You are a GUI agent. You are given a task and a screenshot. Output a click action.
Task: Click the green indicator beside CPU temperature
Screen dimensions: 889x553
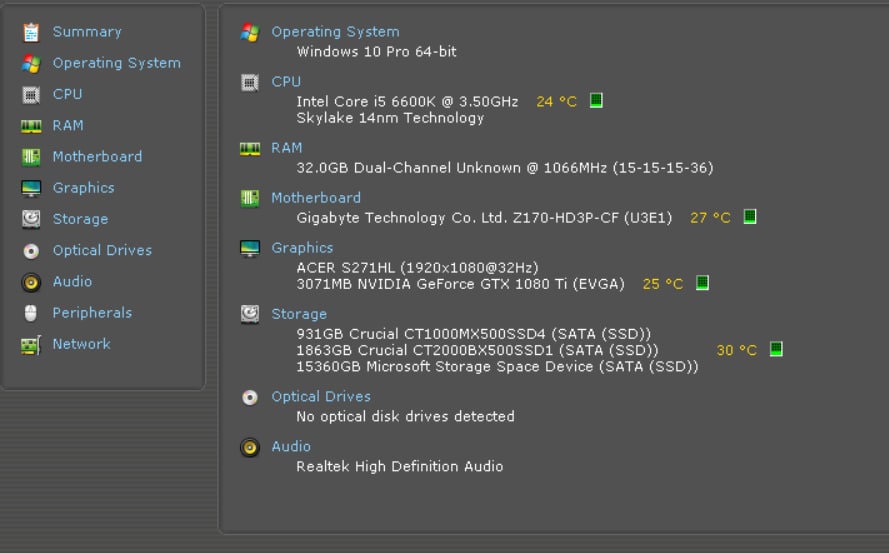596,101
